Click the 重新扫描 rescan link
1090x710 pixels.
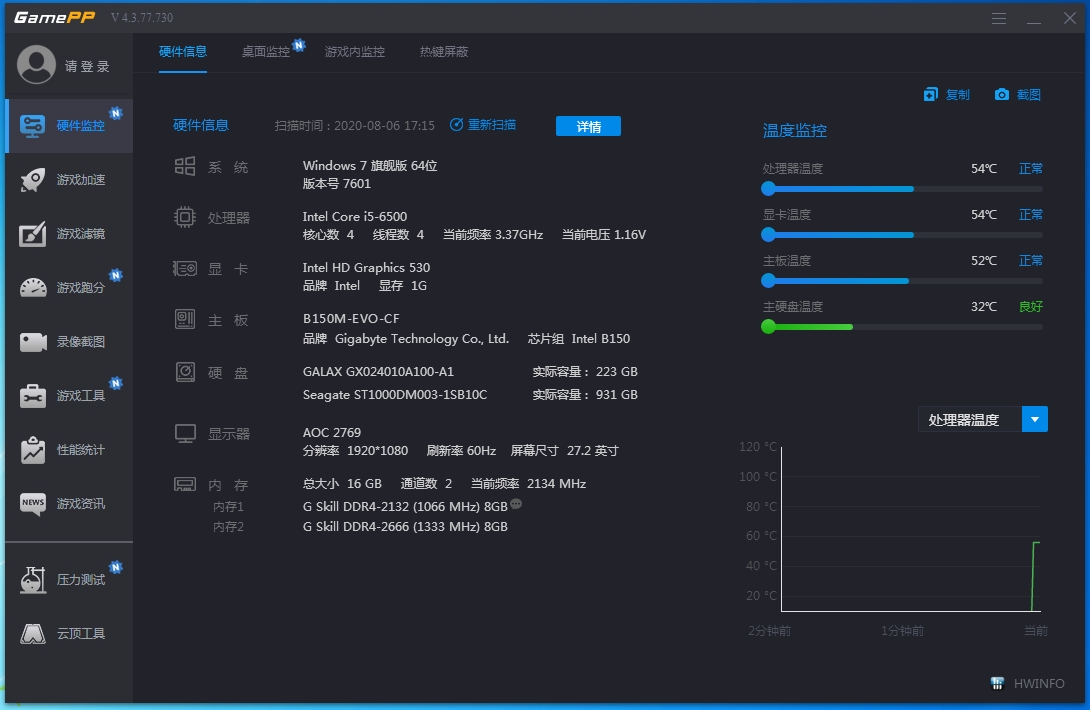(x=483, y=124)
